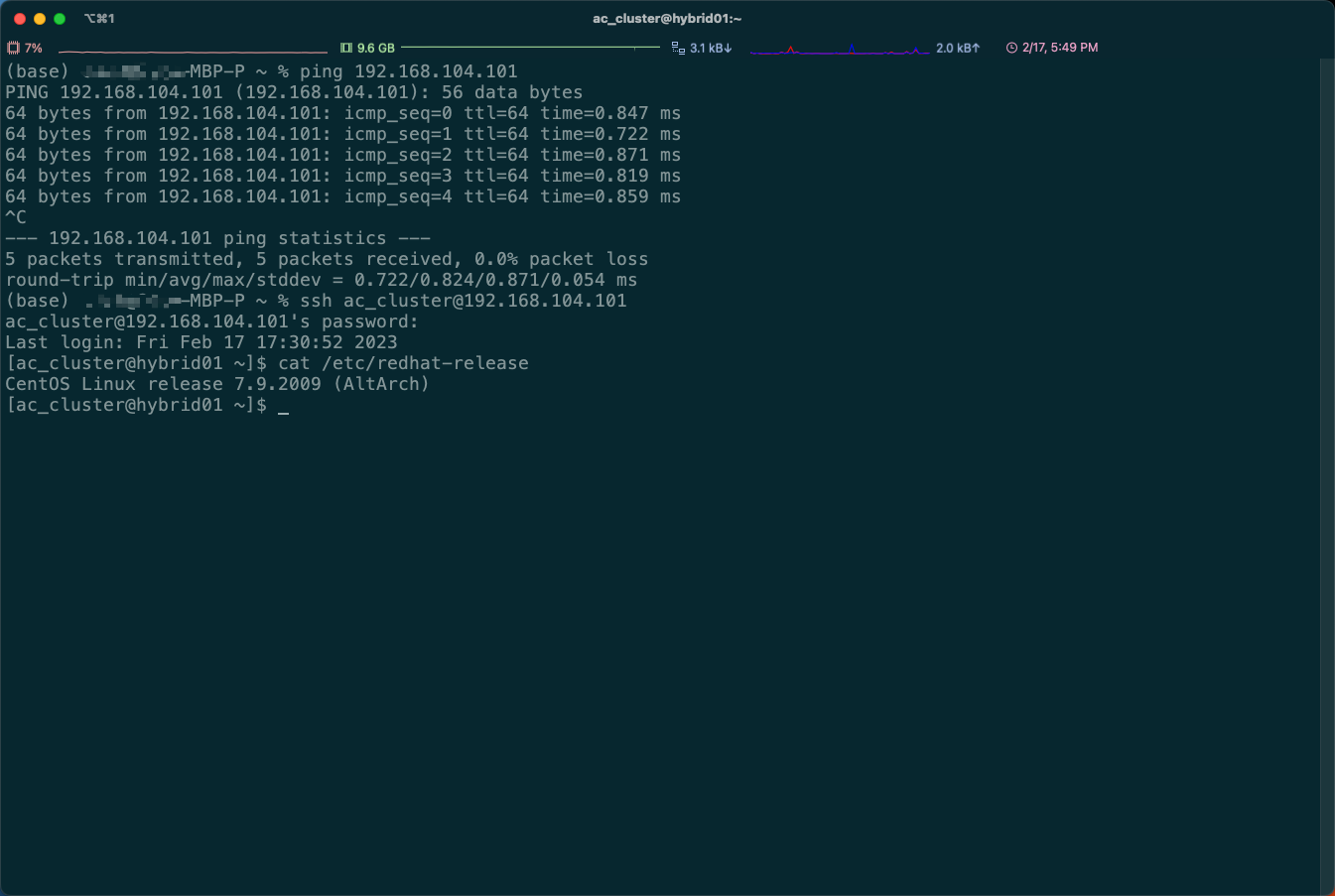Click the CentOS Linux release 7.9.2009 text
Image resolution: width=1335 pixels, height=896 pixels.
coord(216,383)
